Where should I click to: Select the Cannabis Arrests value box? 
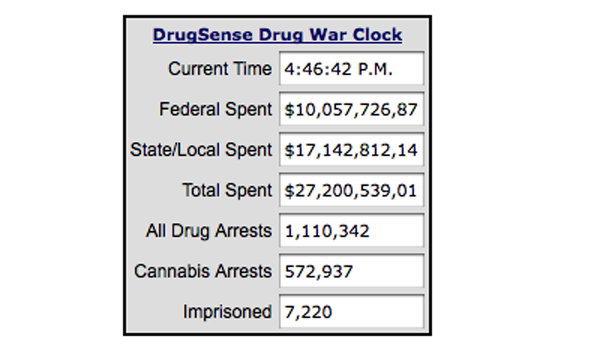352,271
